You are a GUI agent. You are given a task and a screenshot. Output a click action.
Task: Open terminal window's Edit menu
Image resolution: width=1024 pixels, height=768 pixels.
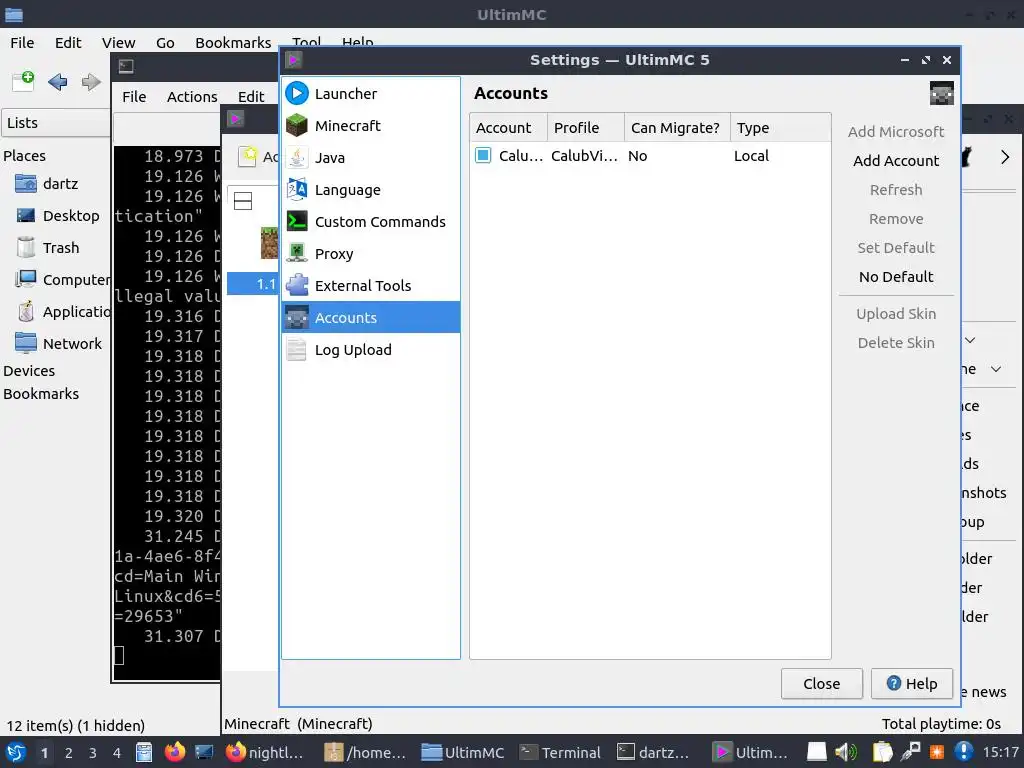pyautogui.click(x=251, y=97)
